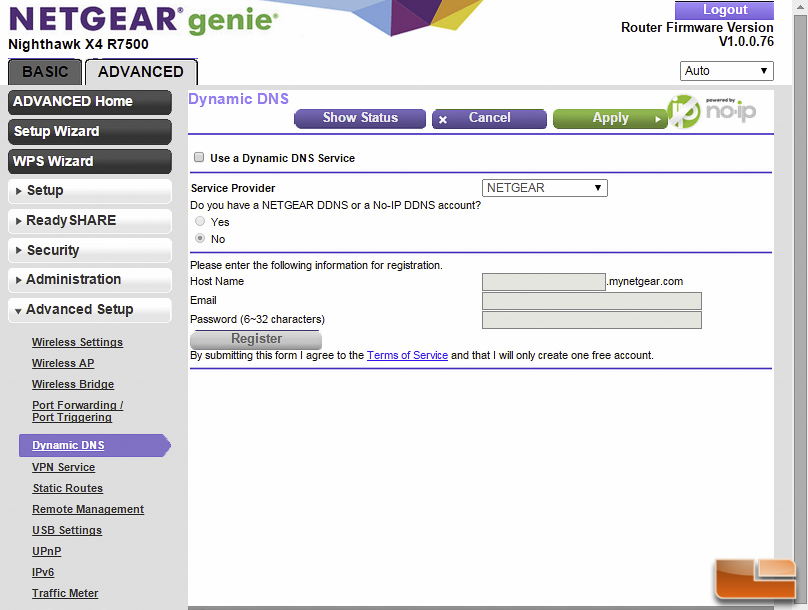The height and width of the screenshot is (610, 808).
Task: Go to Static Routes page
Action: click(68, 488)
